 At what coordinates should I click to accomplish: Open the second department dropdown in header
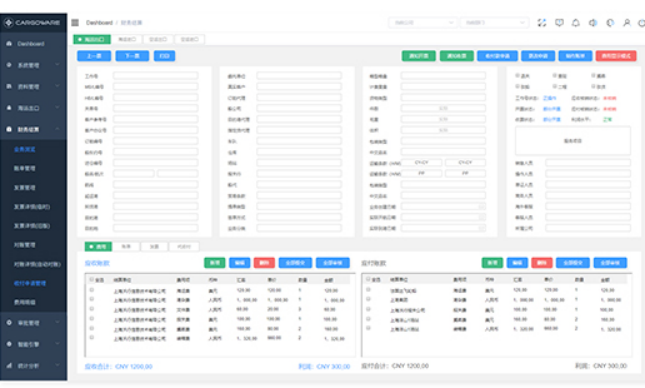(x=494, y=23)
